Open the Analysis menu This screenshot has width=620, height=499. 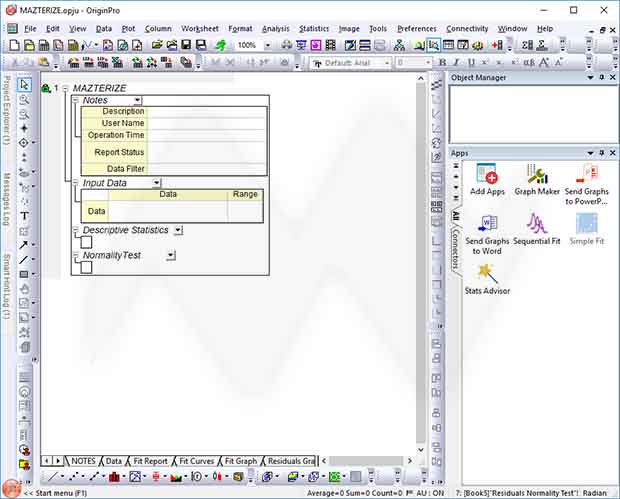pyautogui.click(x=276, y=28)
